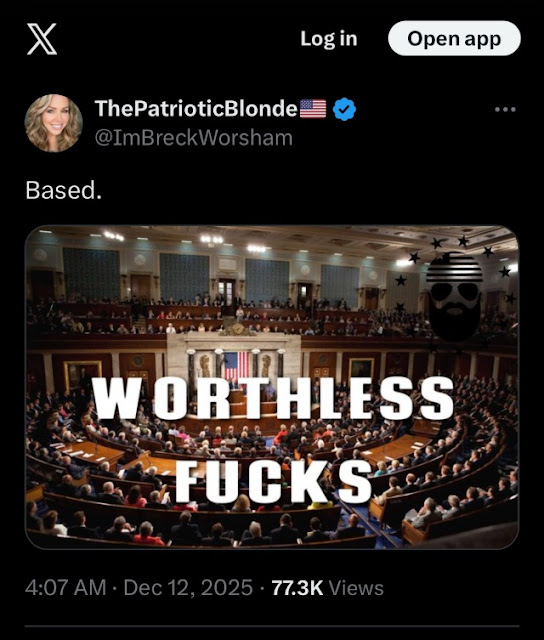
Task: Click the ThePatrioticBlonde display name
Action: click(196, 109)
